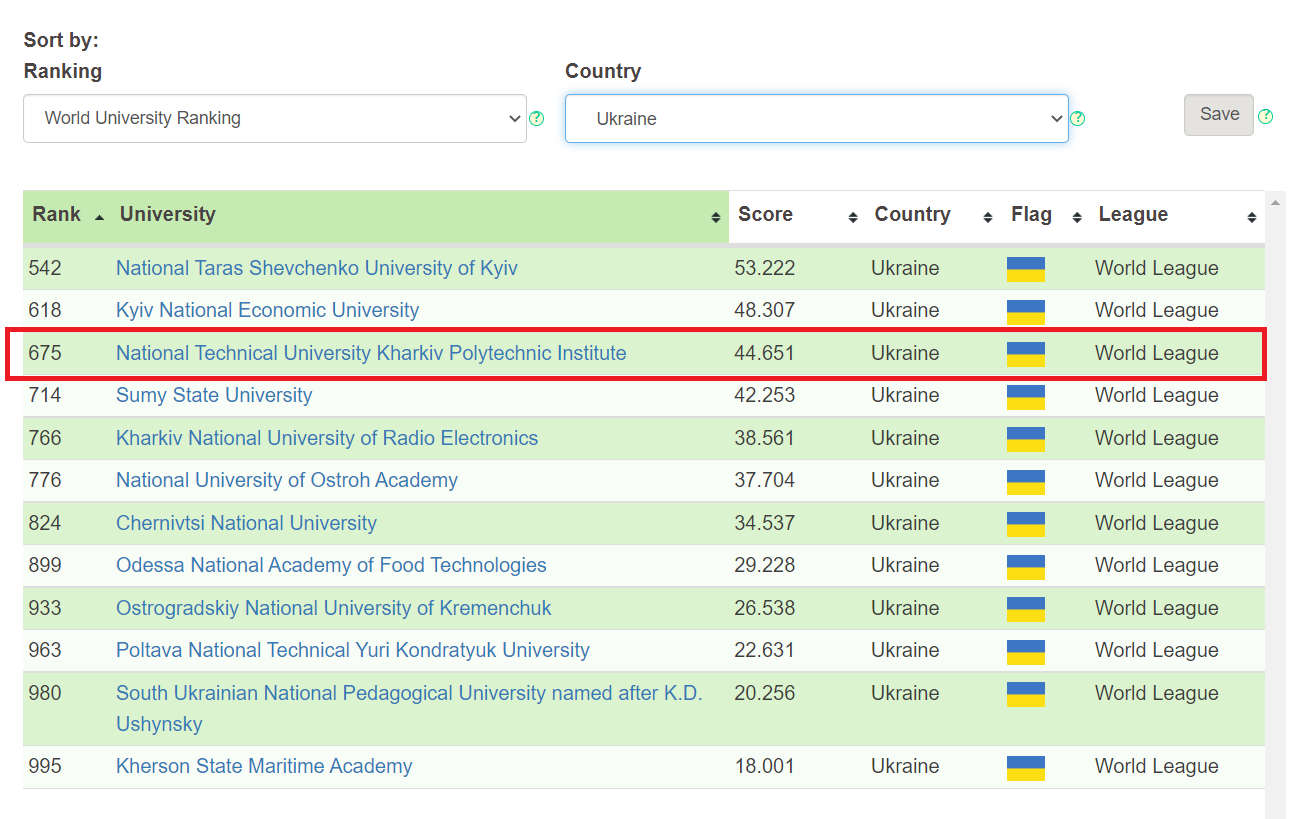
Task: Click rank number 542
Action: click(45, 268)
